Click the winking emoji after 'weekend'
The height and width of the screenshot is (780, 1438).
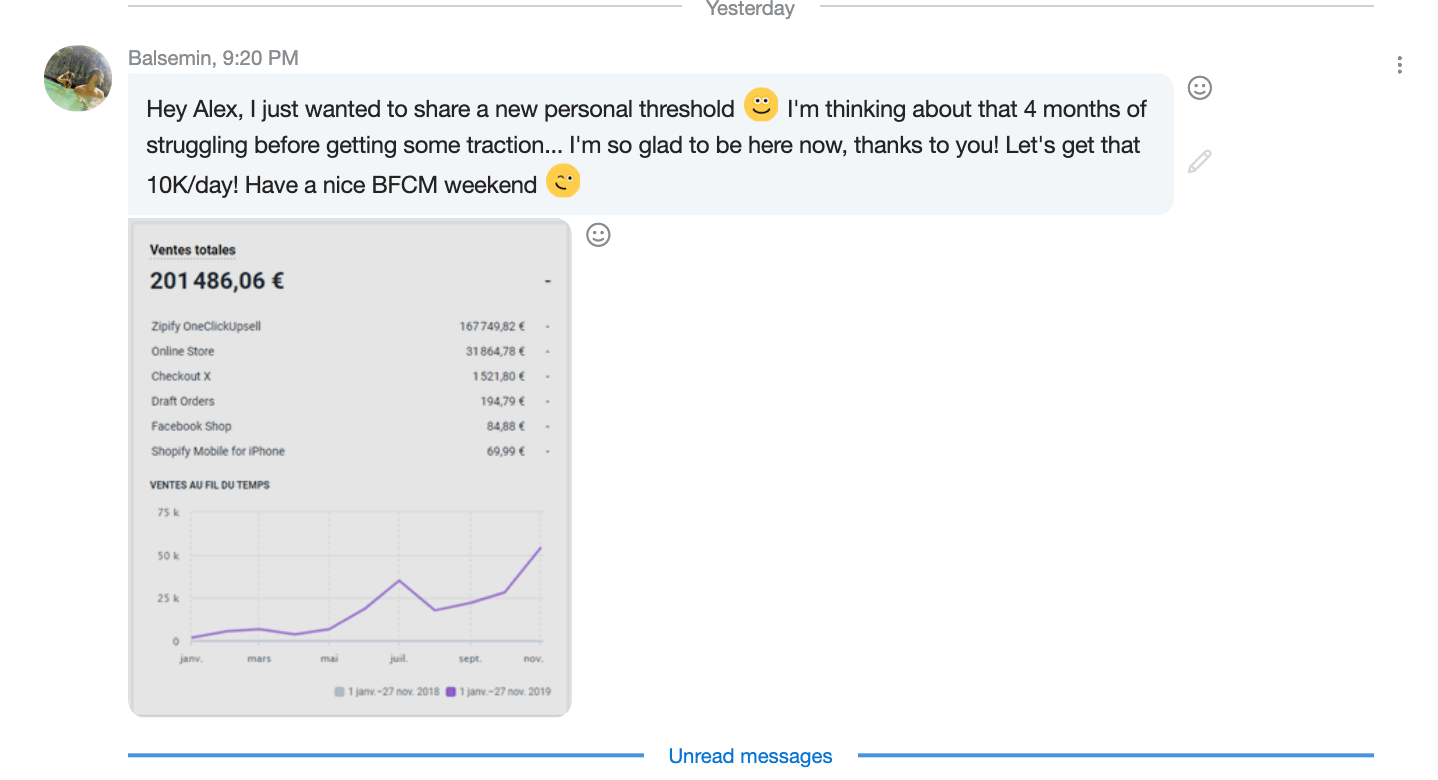pos(563,181)
